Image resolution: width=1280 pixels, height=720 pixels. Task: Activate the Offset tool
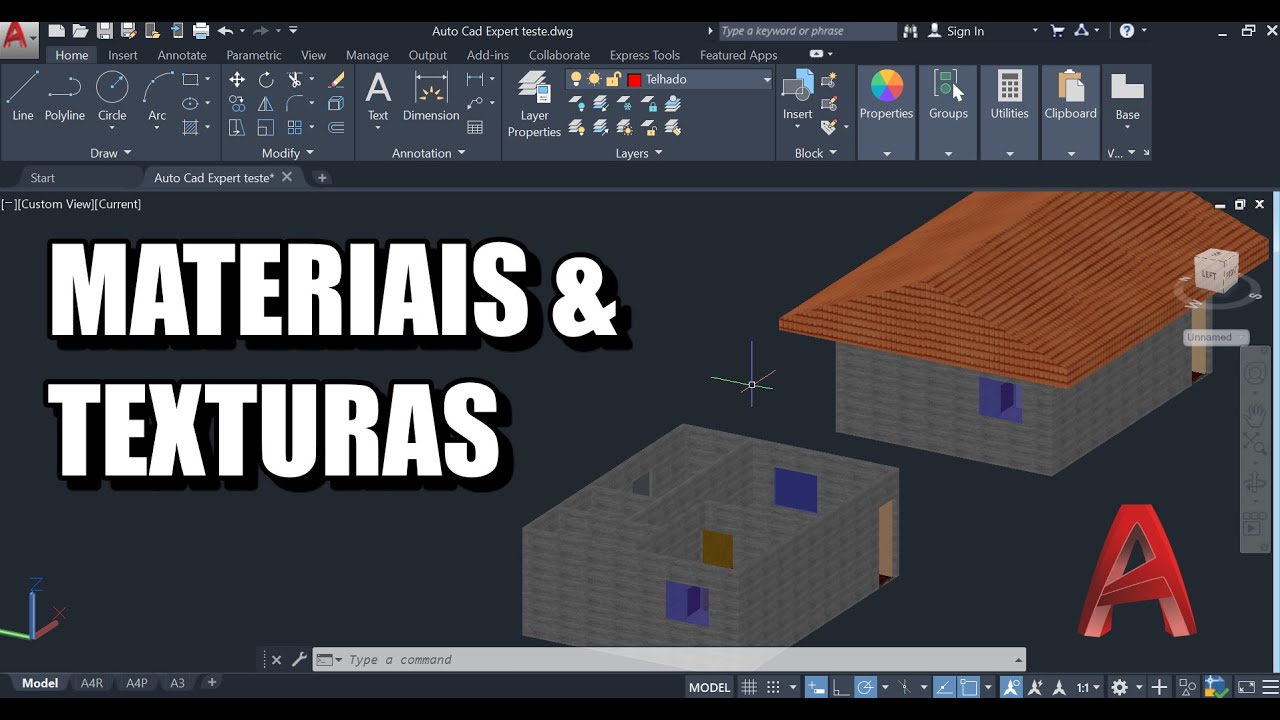337,127
